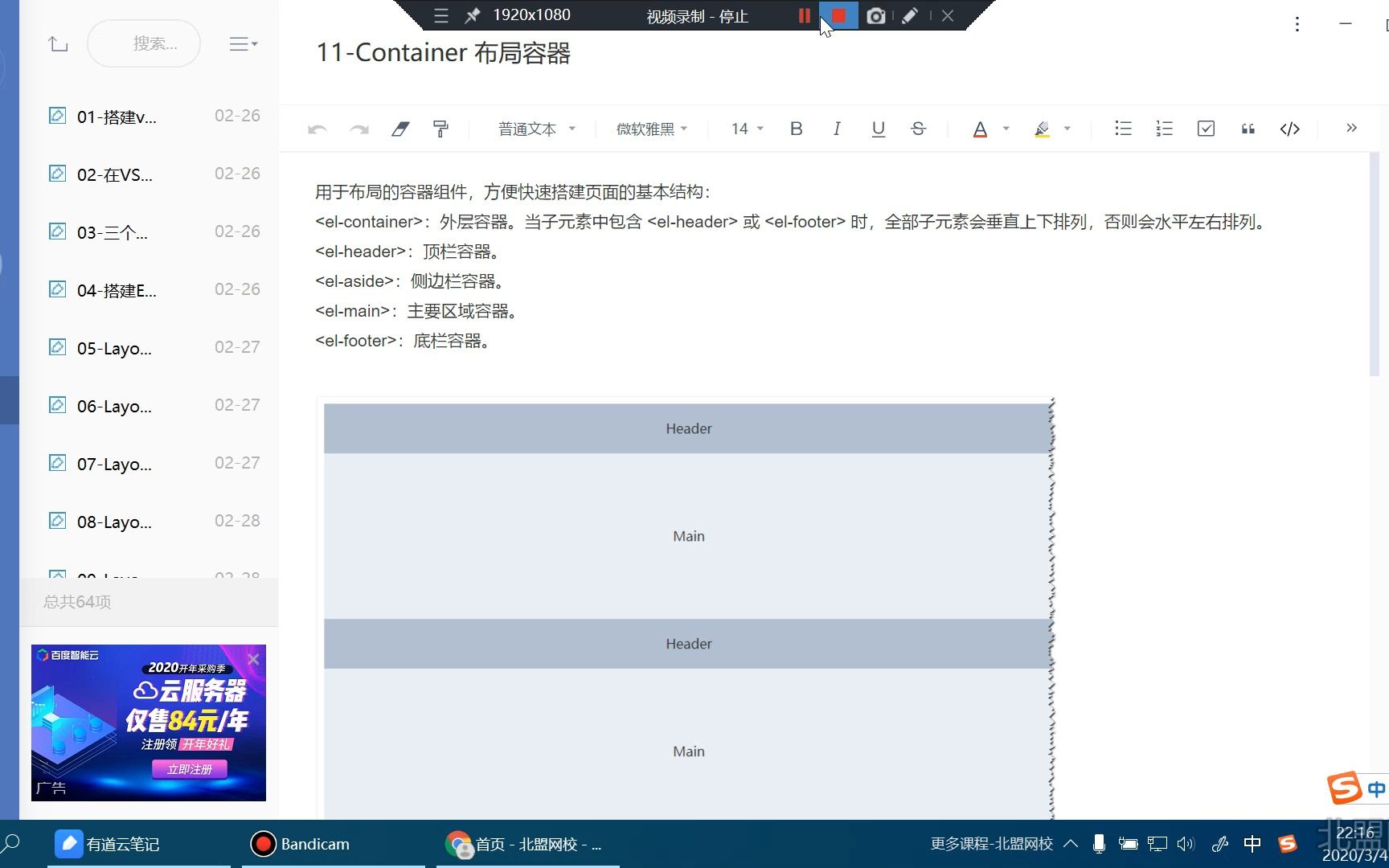Toggle strikethrough formatting
This screenshot has width=1389, height=868.
(x=918, y=129)
